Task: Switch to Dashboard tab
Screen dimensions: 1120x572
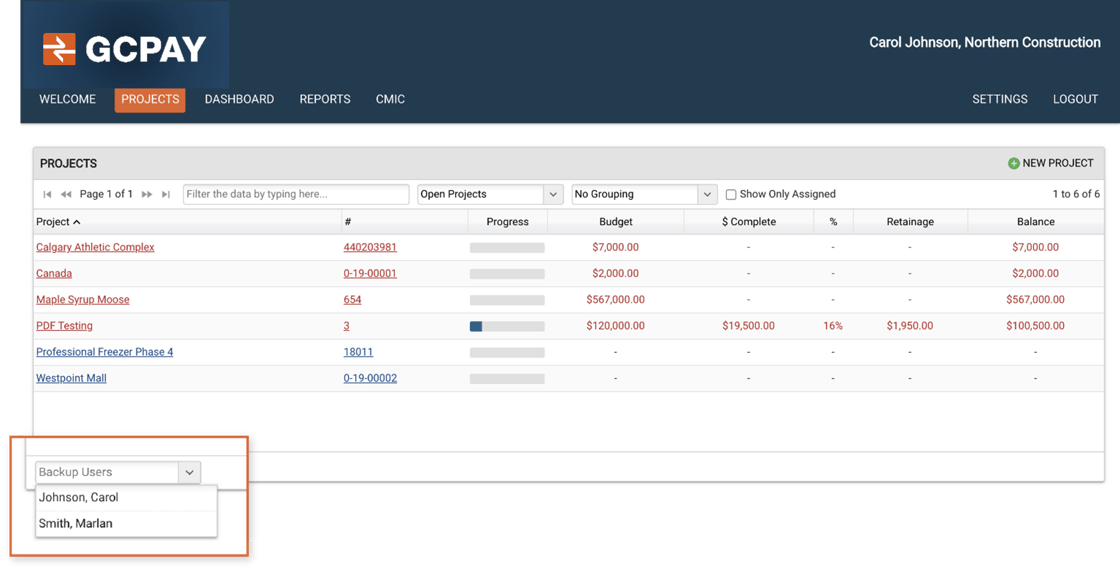Action: pos(239,99)
